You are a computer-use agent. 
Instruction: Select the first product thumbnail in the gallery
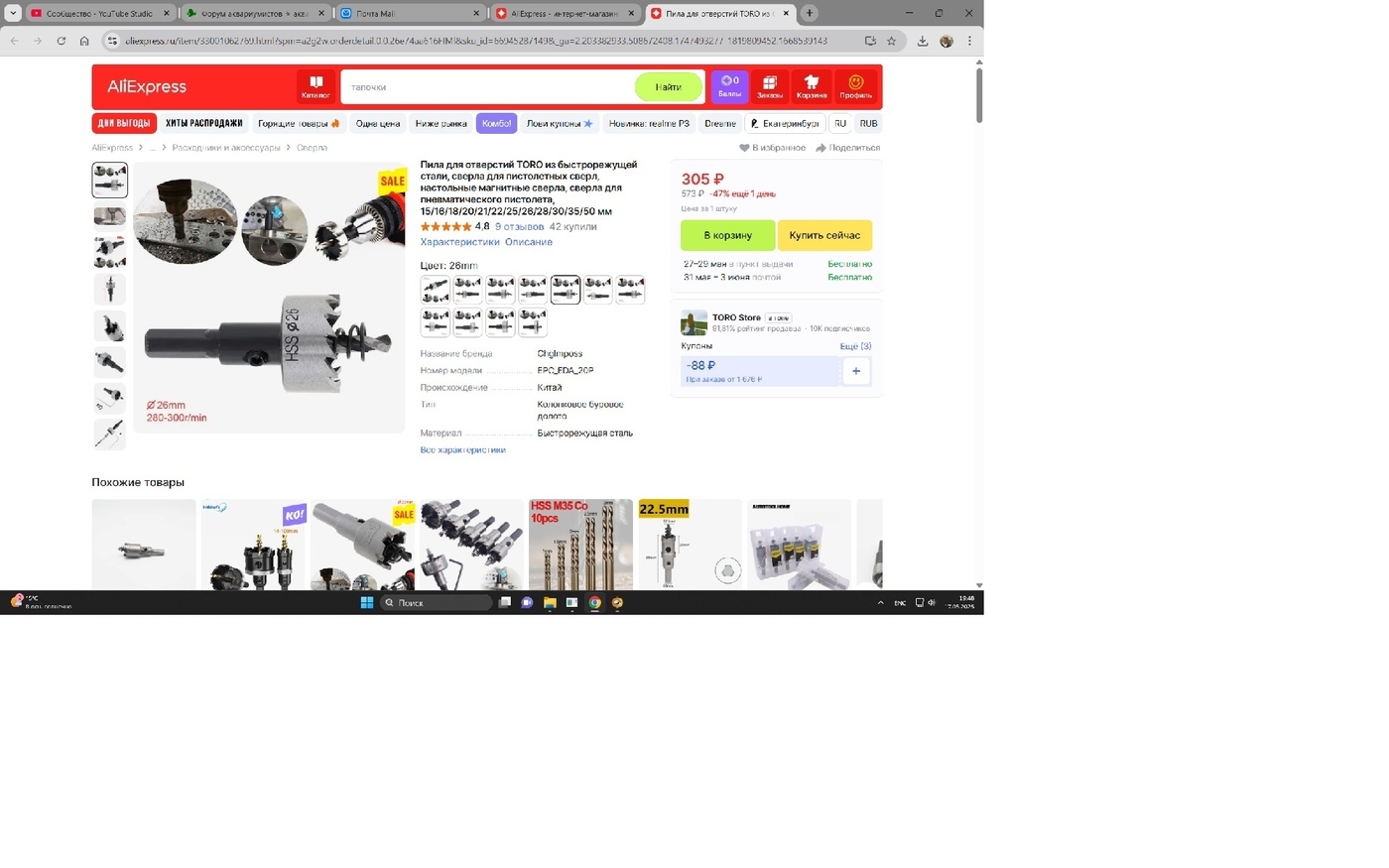[109, 180]
